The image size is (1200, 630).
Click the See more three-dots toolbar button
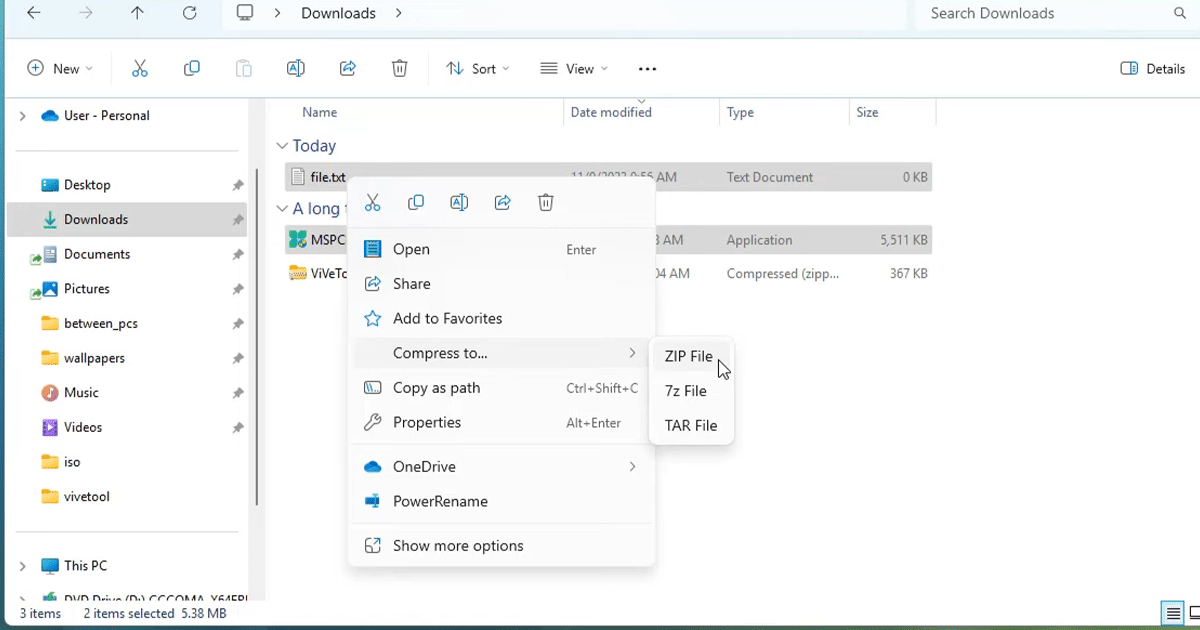click(x=647, y=68)
